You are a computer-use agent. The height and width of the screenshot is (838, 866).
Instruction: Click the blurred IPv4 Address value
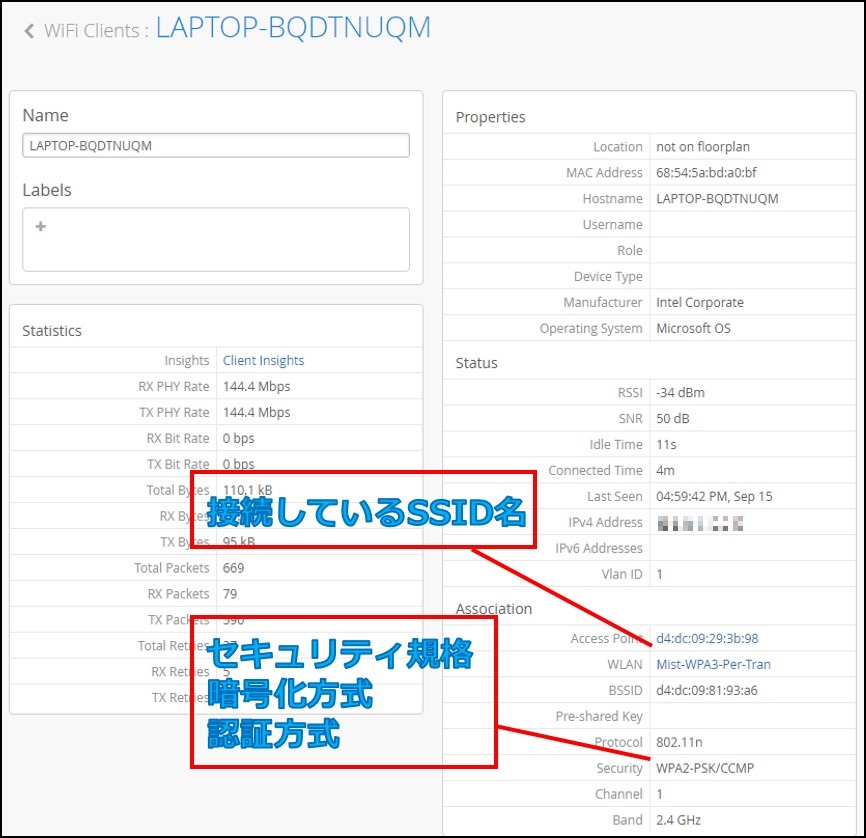700,523
